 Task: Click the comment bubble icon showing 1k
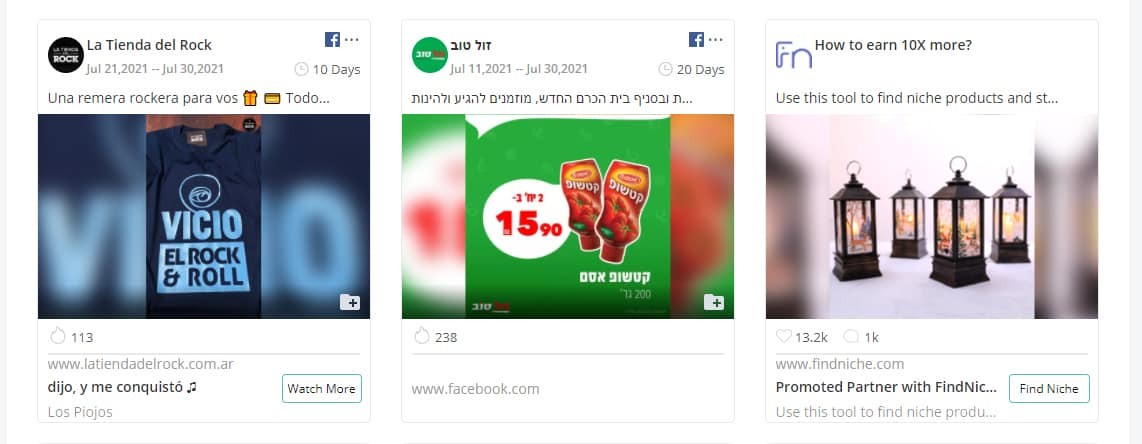[x=851, y=336]
